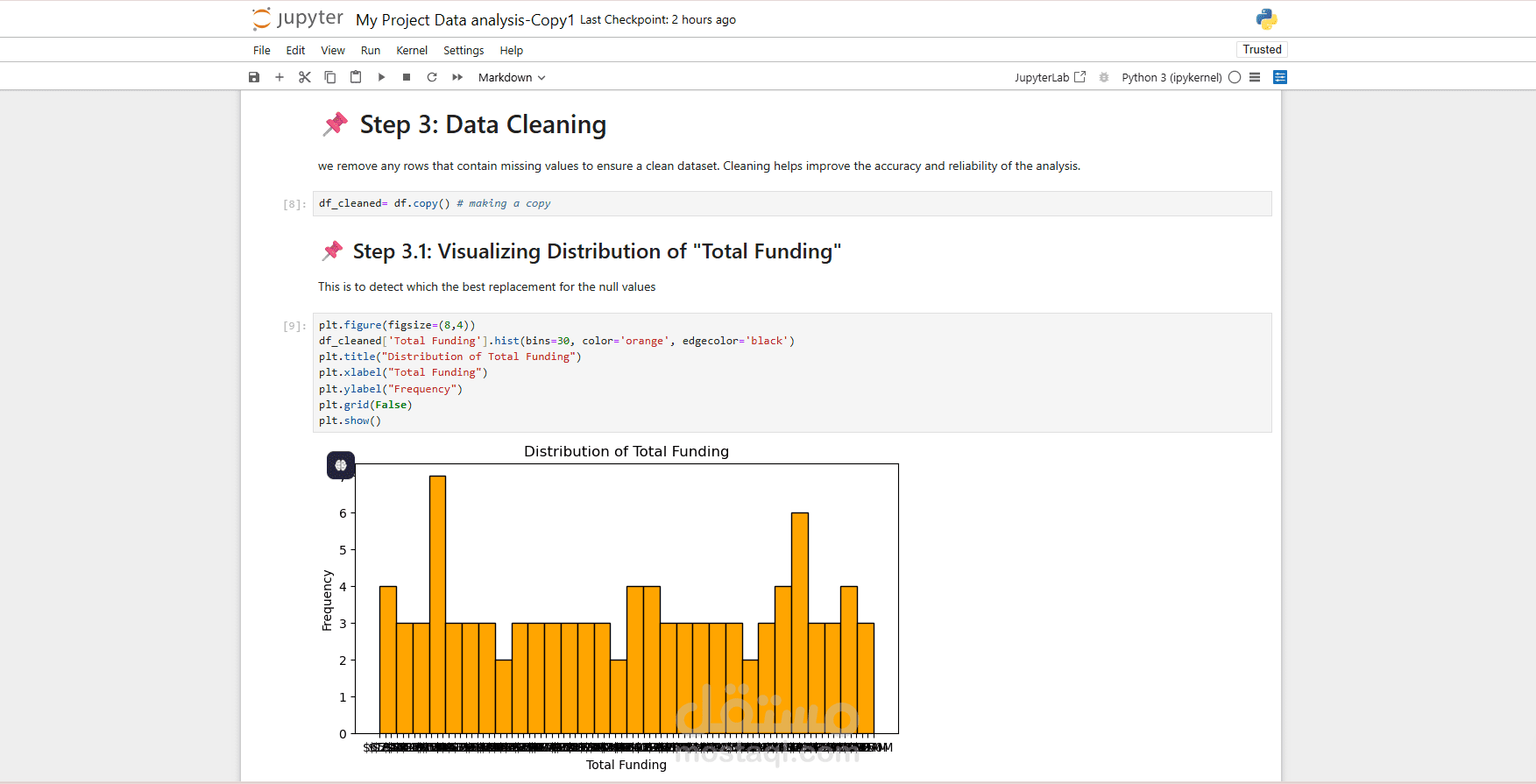Click the Trusted notebook button
The image size is (1536, 784).
[x=1262, y=50]
